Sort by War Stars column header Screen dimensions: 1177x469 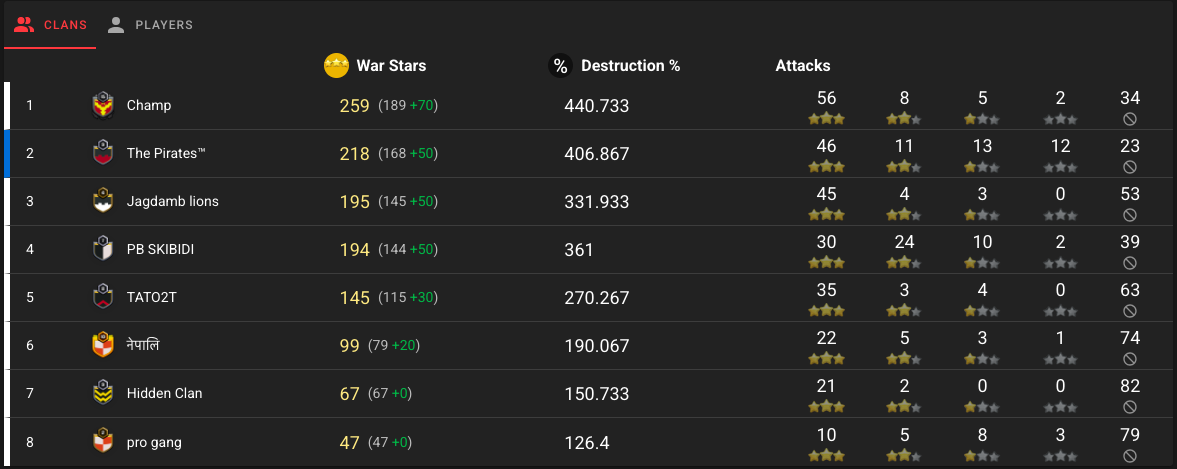pos(391,65)
